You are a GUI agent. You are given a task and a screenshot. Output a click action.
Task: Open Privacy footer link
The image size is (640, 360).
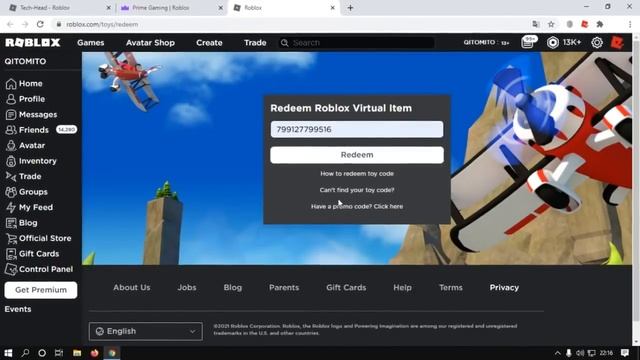pos(504,287)
